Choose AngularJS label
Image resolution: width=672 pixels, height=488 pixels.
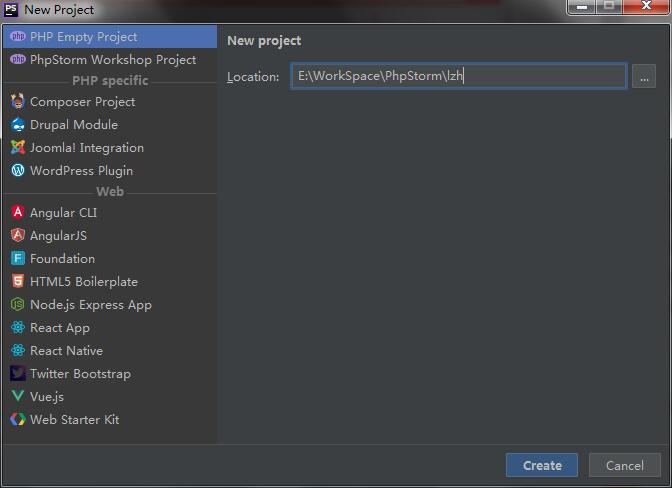58,236
